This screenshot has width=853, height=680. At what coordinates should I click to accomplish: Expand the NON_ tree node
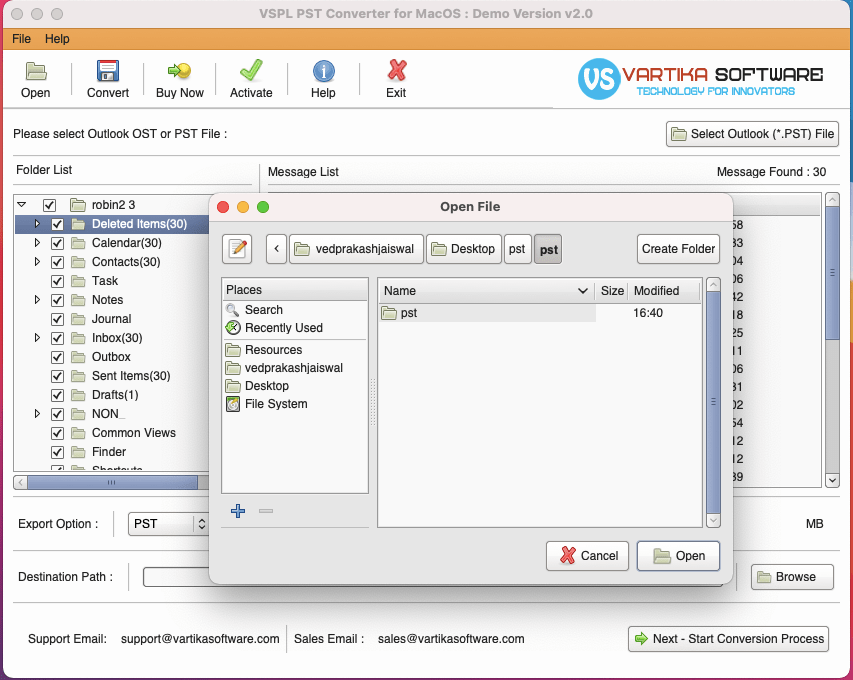click(x=37, y=413)
